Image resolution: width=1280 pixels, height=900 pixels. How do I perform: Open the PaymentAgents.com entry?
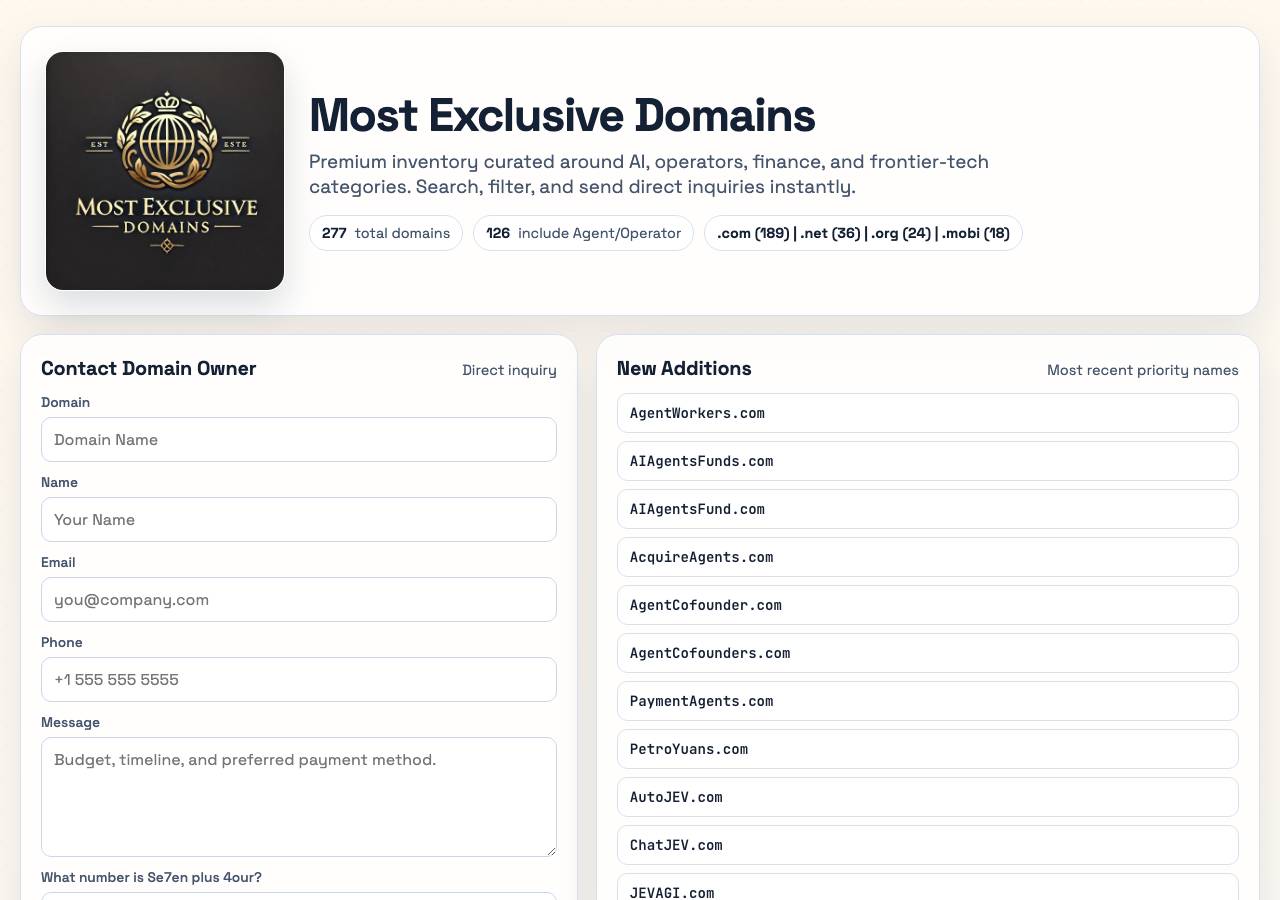928,701
